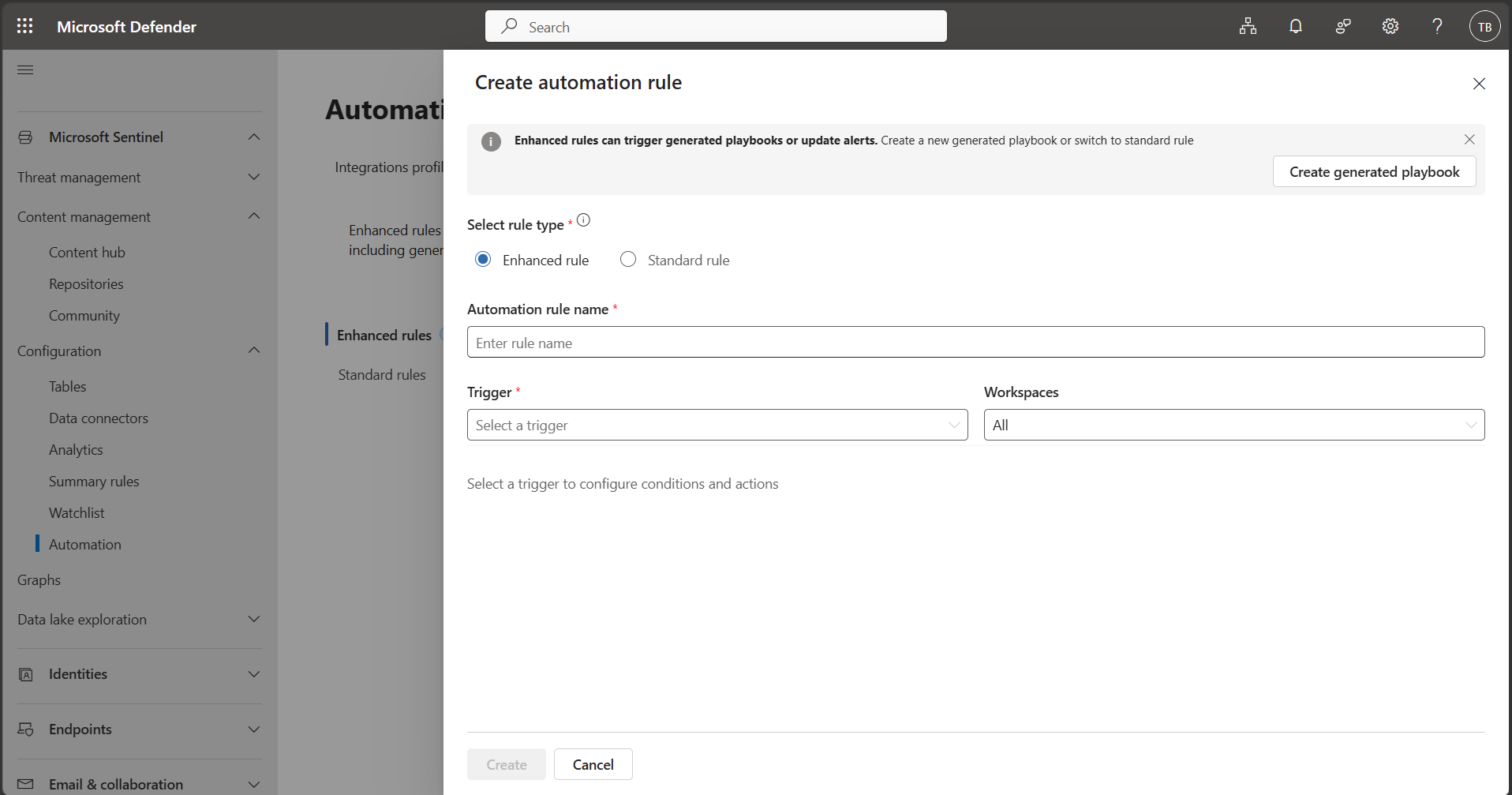Click the 'Create automation rule' heading
The height and width of the screenshot is (795, 1512).
point(578,83)
